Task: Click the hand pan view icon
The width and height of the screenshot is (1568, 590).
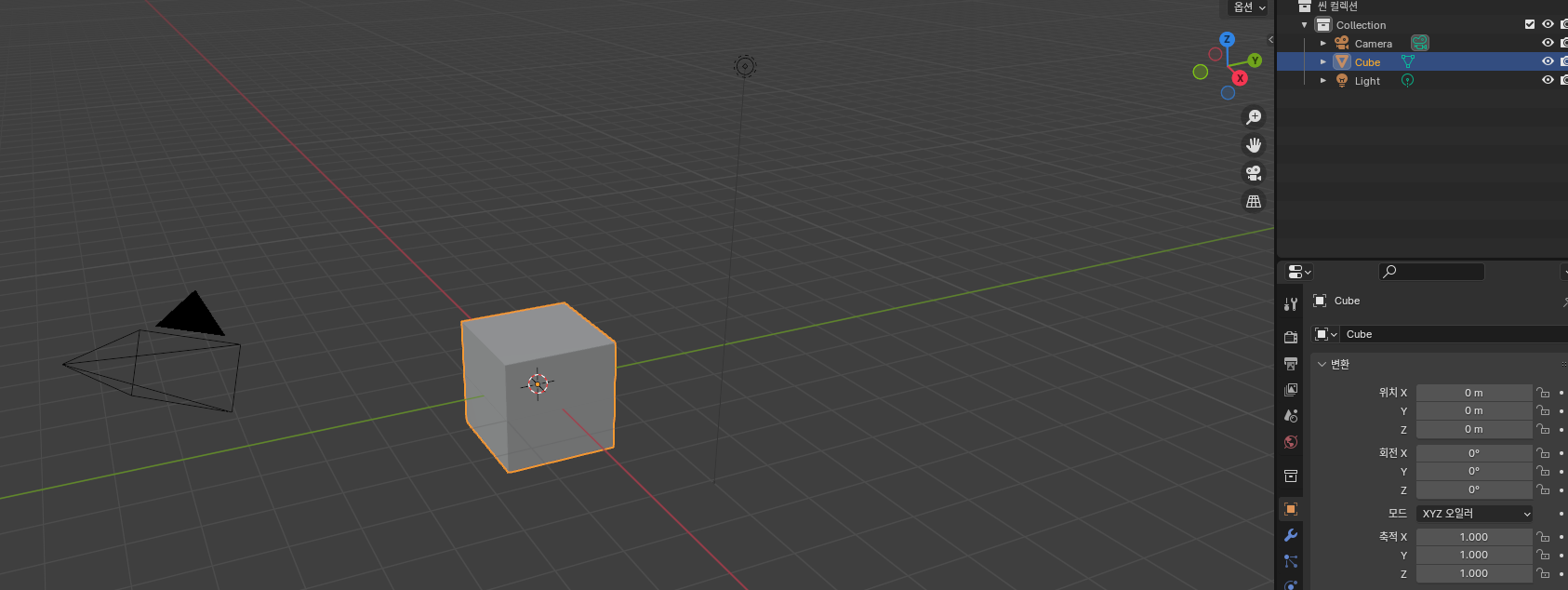Action: [x=1254, y=145]
